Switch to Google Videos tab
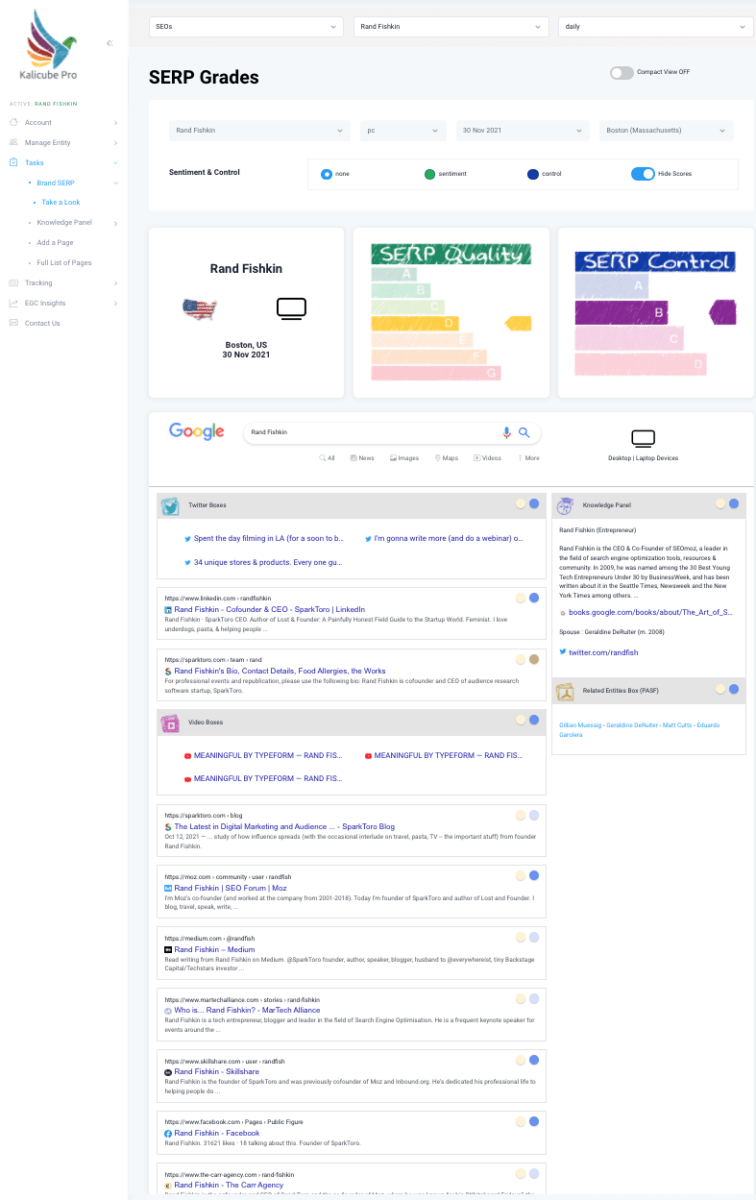This screenshot has width=756, height=1200. click(x=487, y=458)
